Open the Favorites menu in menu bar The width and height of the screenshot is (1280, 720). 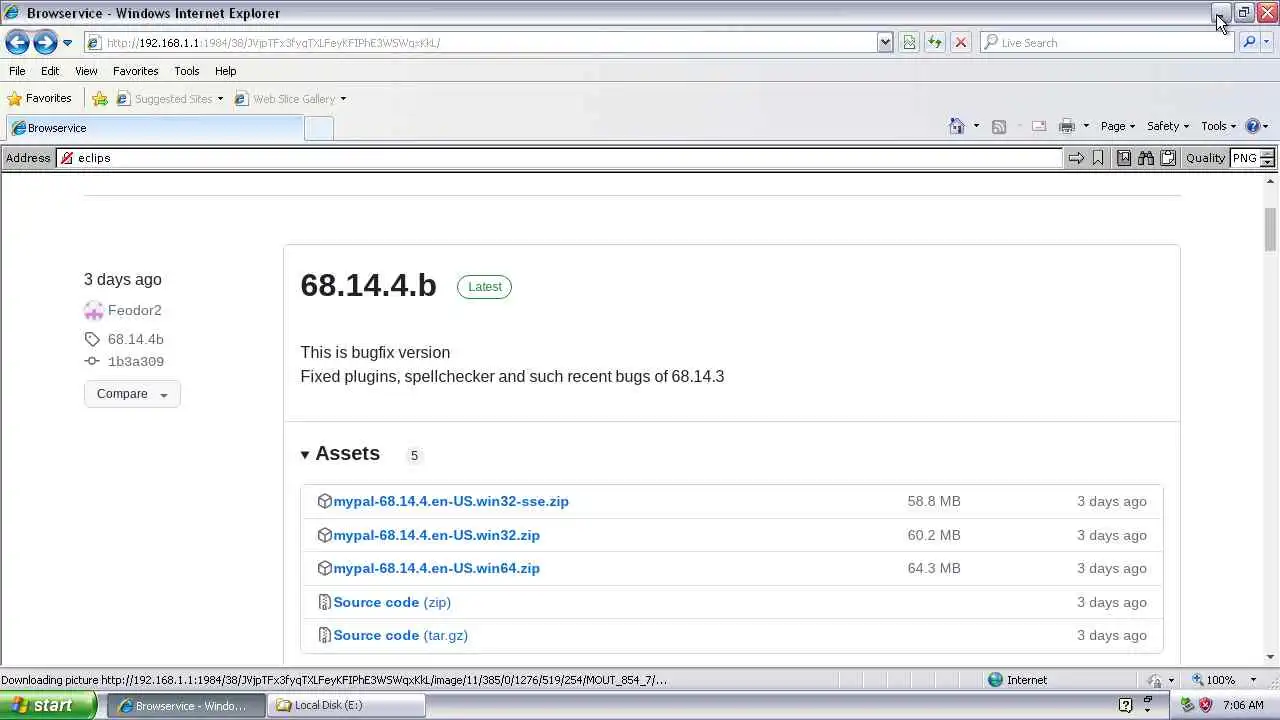click(135, 71)
